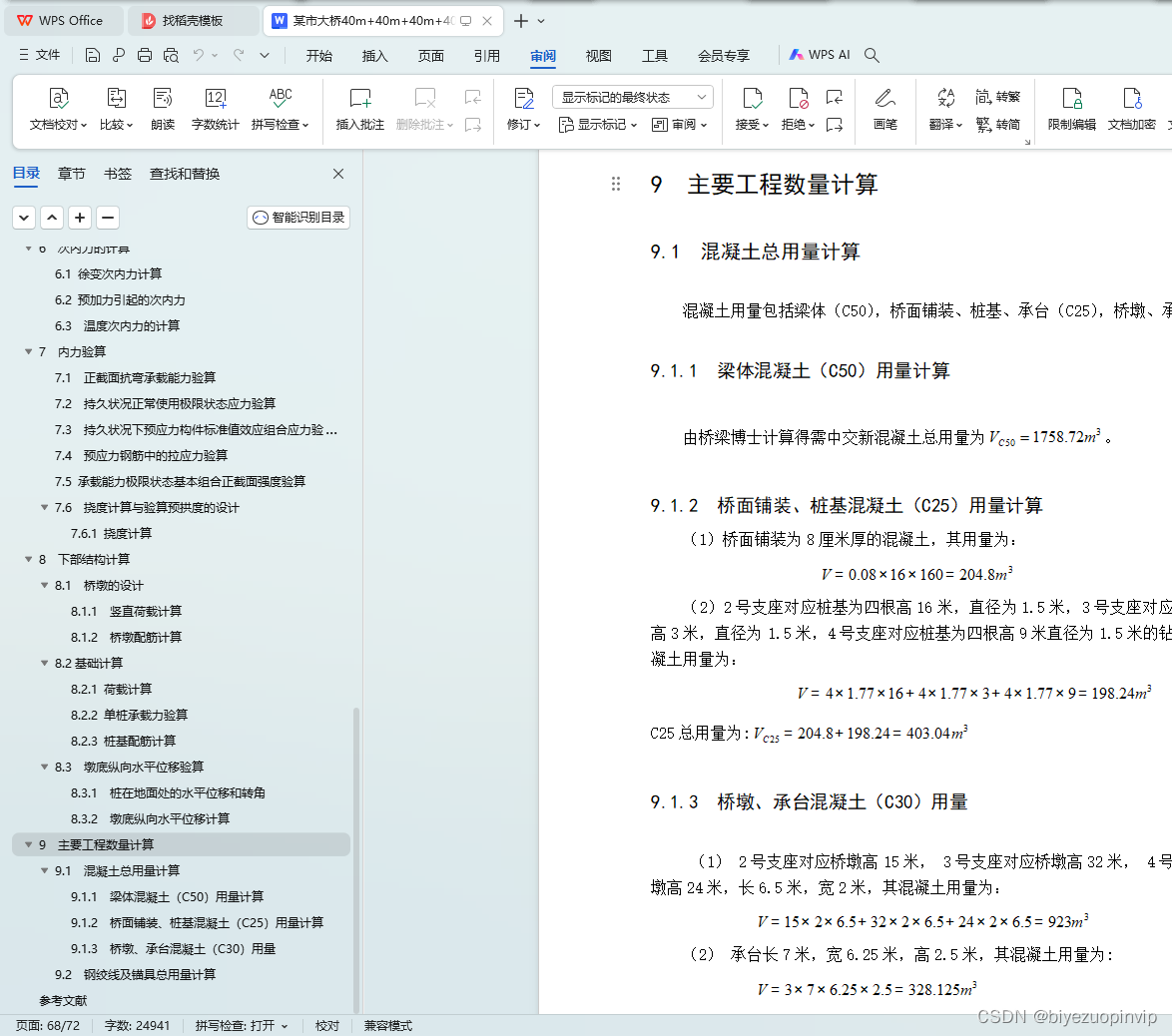Image resolution: width=1172 pixels, height=1036 pixels.
Task: Collapse section 8.2 基础计算
Action: click(x=44, y=663)
